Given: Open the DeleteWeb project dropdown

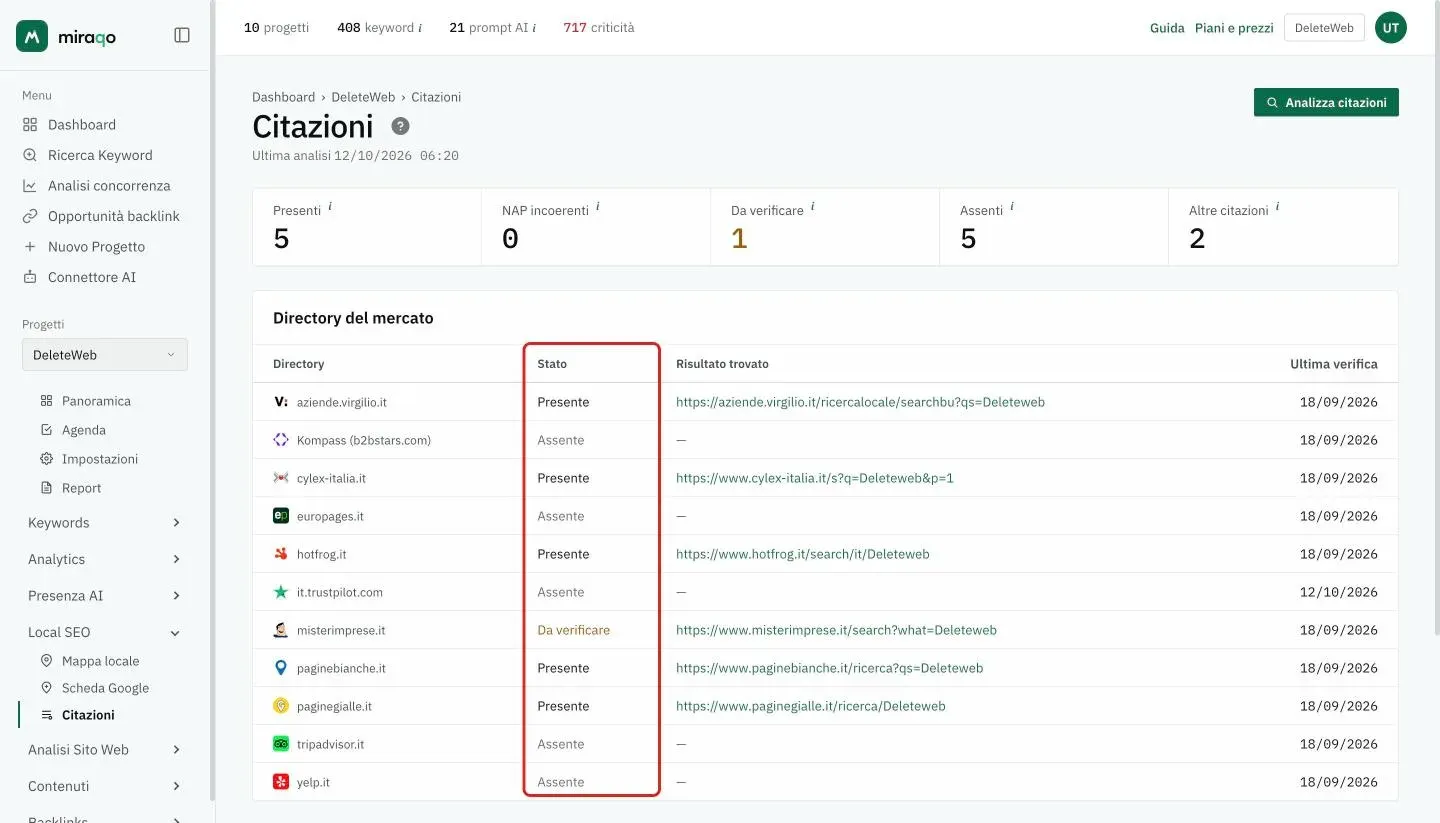Looking at the screenshot, I should [105, 355].
